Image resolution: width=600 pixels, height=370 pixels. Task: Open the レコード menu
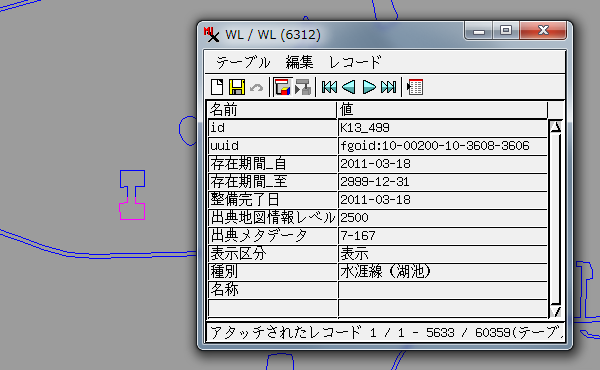coord(355,62)
